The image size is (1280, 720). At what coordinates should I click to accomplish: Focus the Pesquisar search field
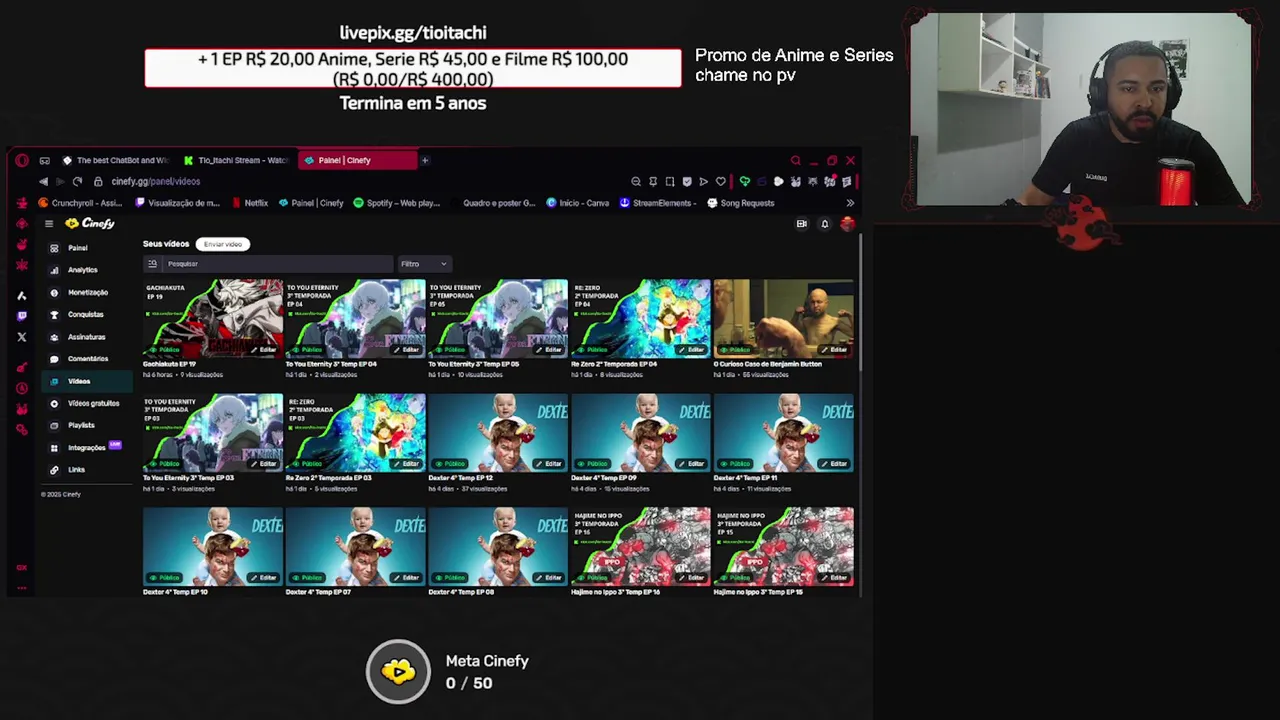pyautogui.click(x=268, y=264)
